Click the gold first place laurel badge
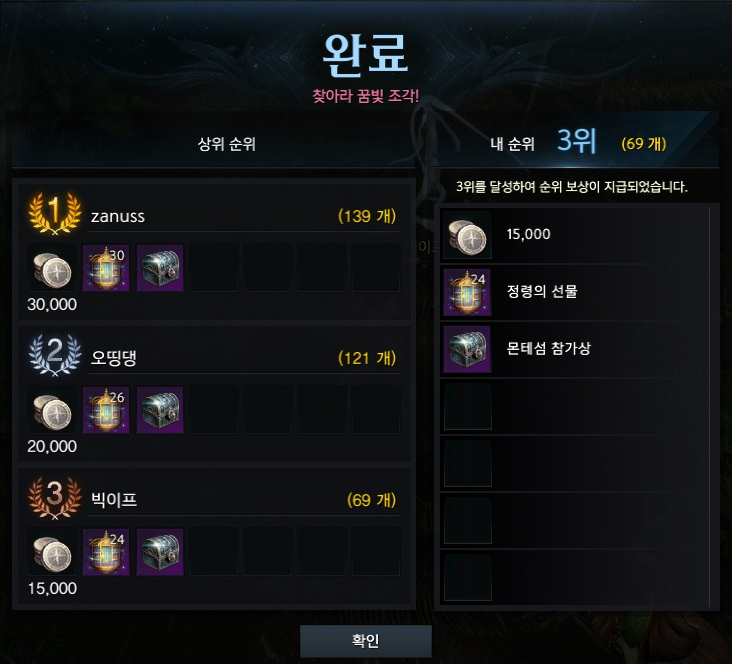The image size is (732, 664). point(55,213)
